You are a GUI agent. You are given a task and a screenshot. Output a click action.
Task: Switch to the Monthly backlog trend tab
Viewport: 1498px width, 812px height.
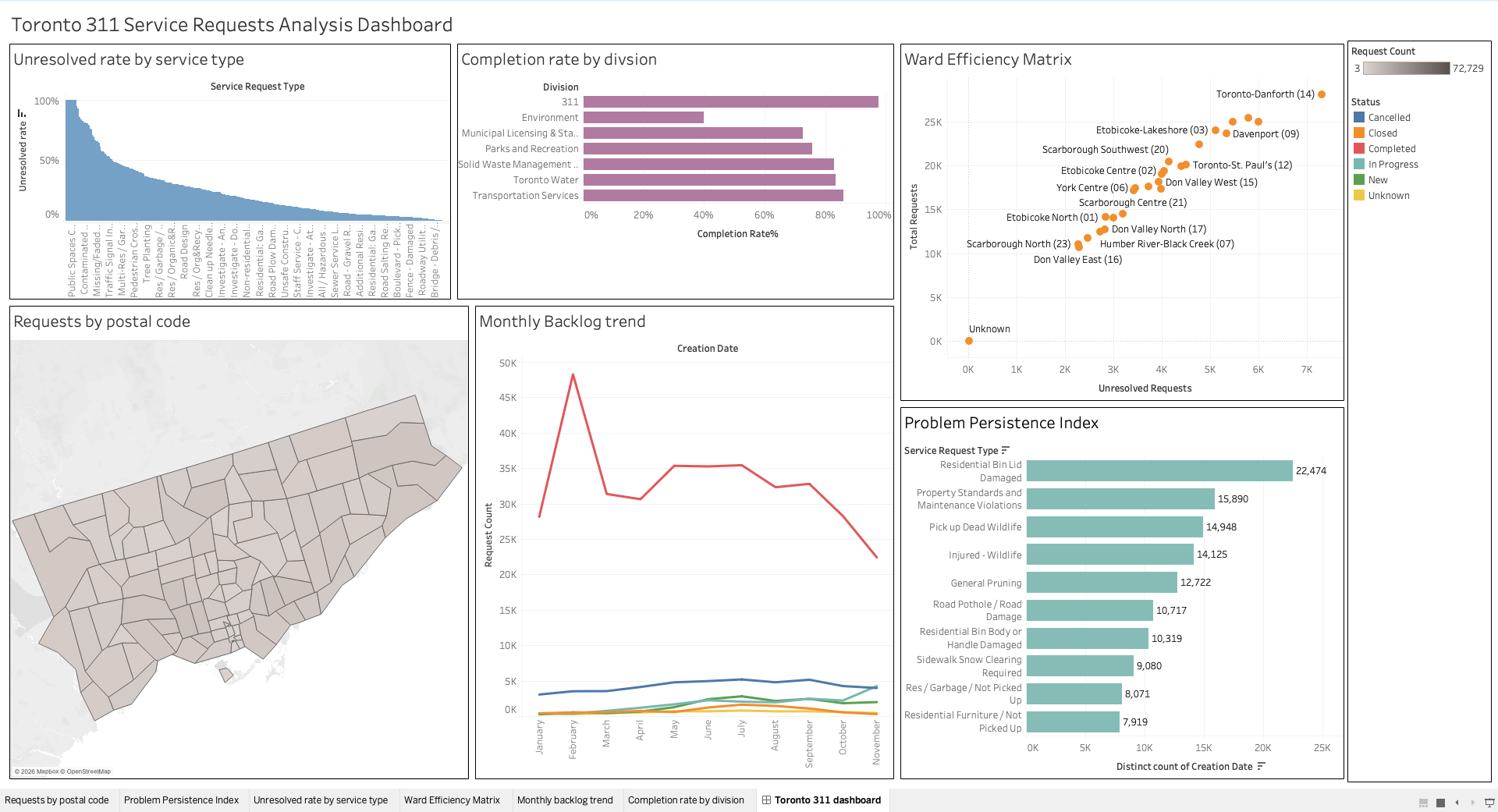tap(565, 800)
